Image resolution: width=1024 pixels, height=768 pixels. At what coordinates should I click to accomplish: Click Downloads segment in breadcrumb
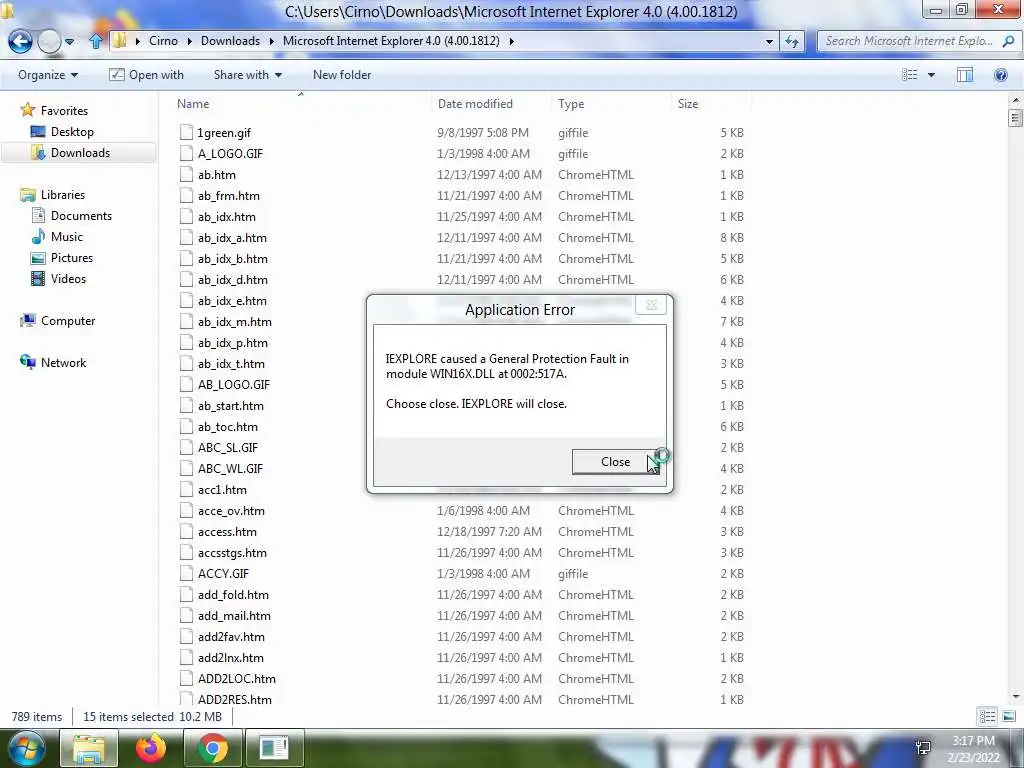(230, 41)
